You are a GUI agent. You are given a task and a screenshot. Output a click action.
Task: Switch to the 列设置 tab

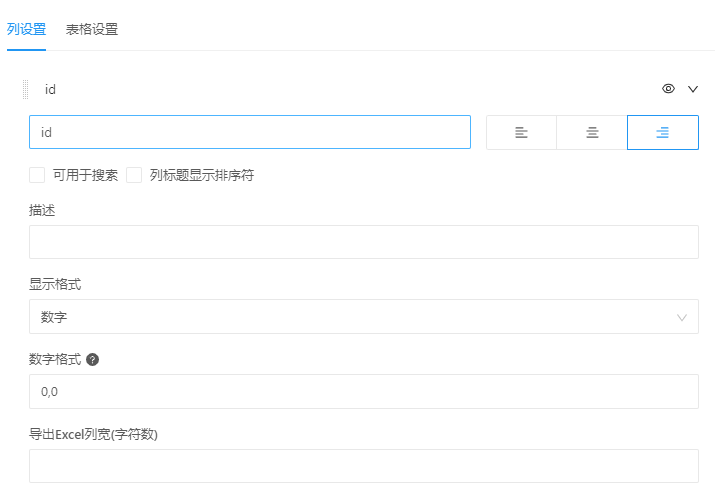point(27,29)
